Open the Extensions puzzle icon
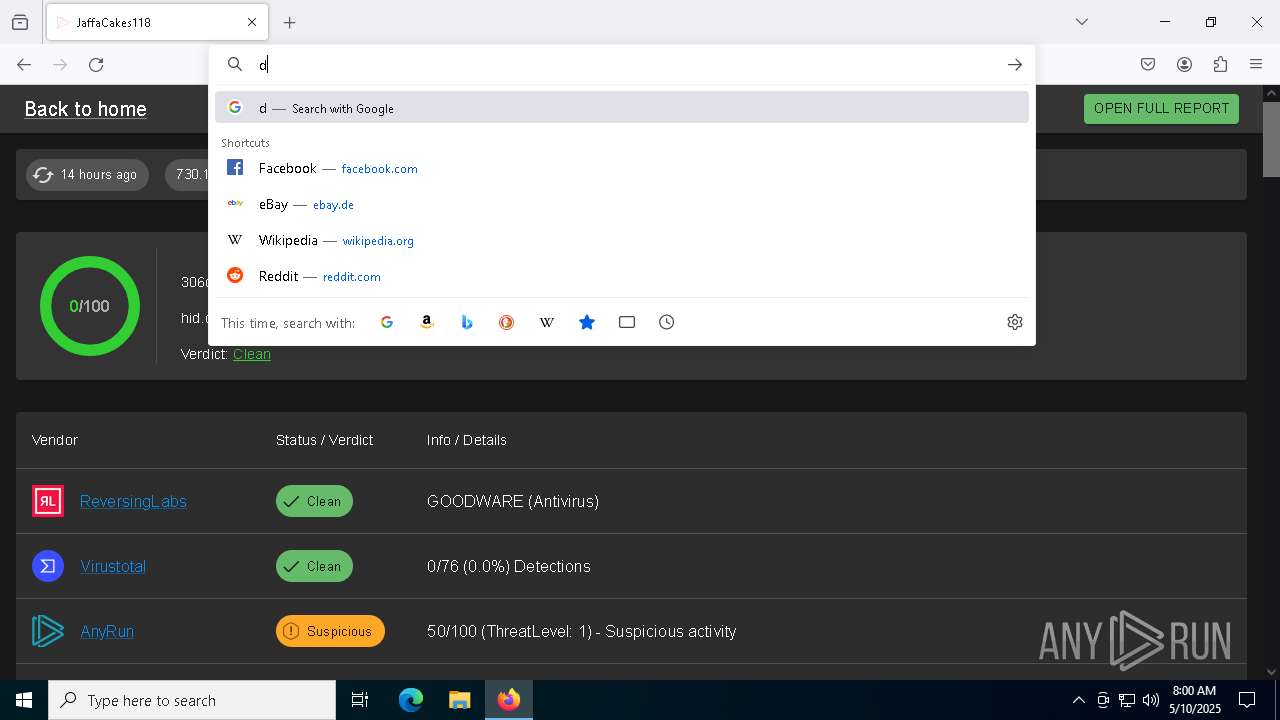The image size is (1280, 720). [1220, 64]
